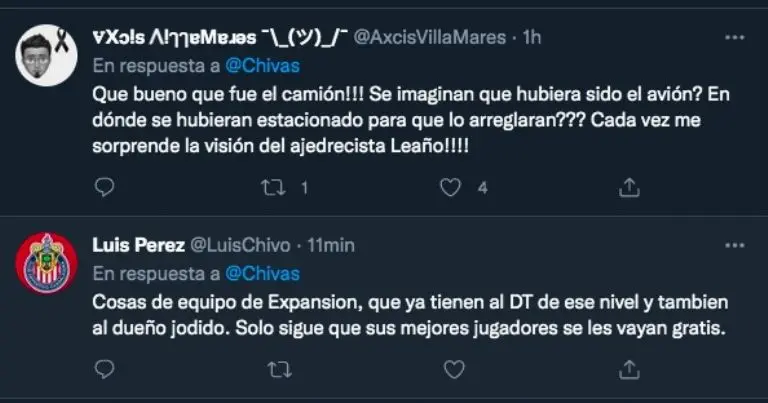Open the 1h timestamp of first tweet
The width and height of the screenshot is (768, 403).
coord(531,37)
